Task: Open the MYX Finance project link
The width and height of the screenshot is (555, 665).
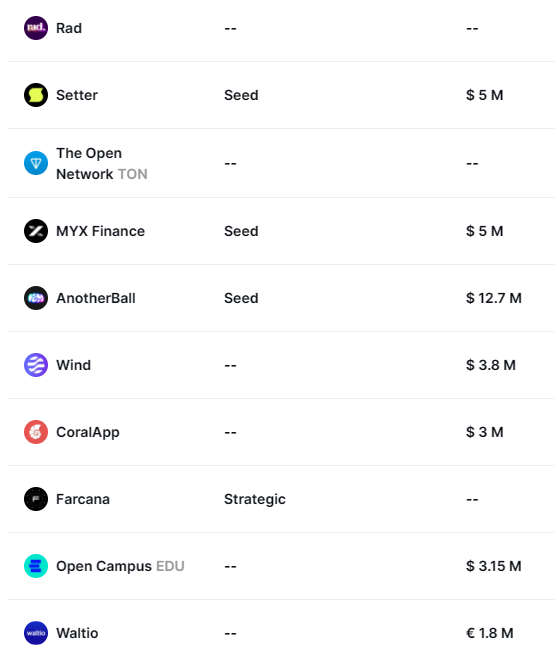Action: click(100, 231)
